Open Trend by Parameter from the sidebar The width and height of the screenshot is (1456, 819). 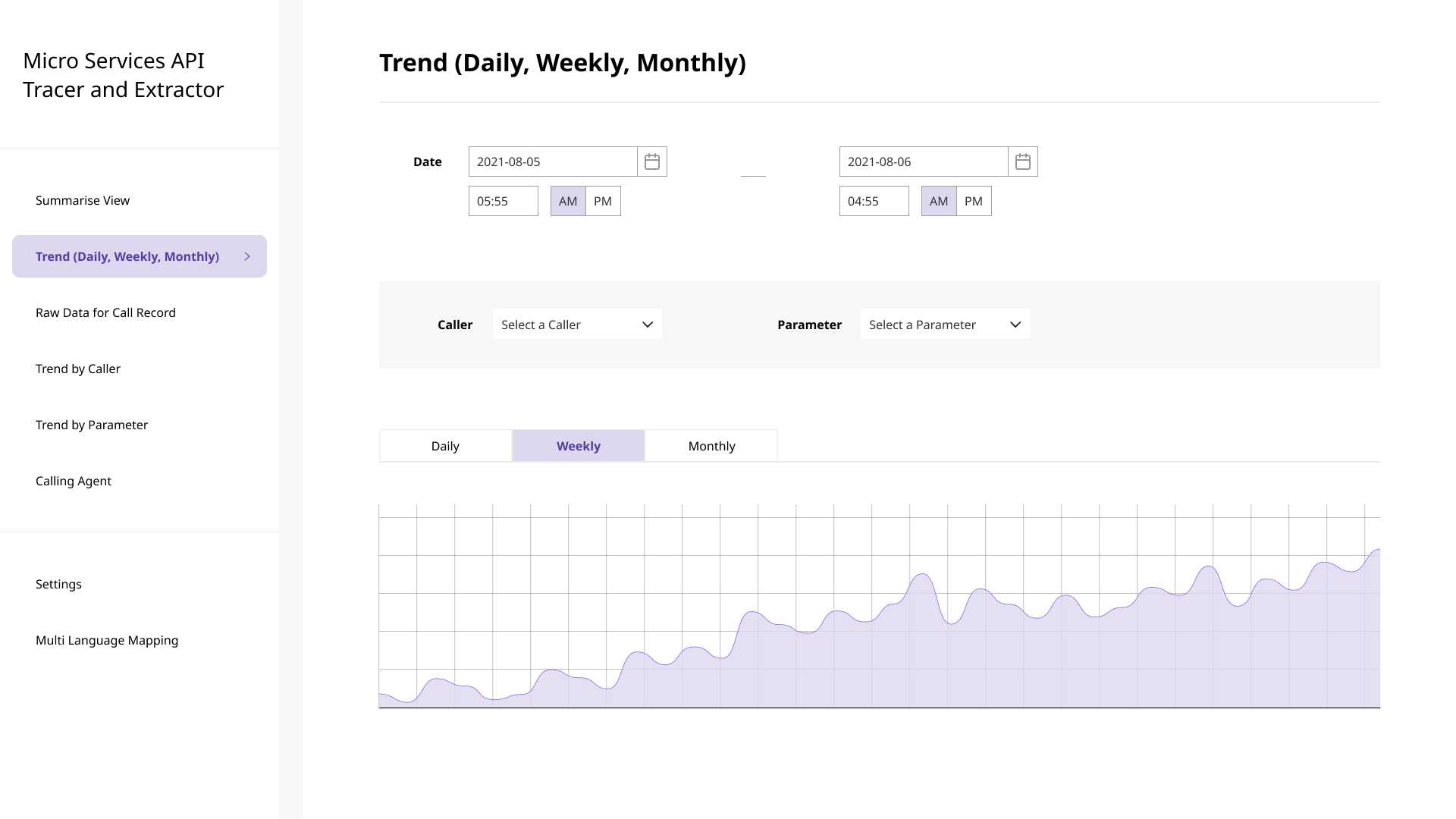tap(92, 425)
